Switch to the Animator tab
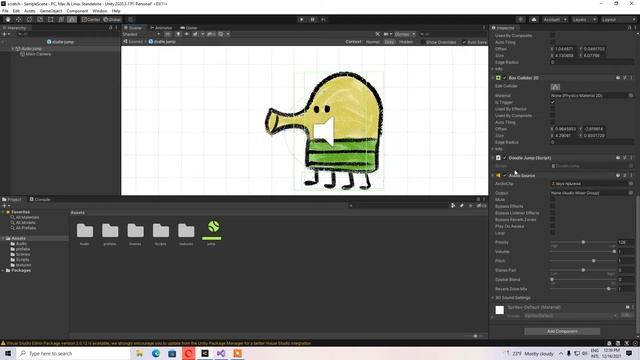 click(161, 28)
